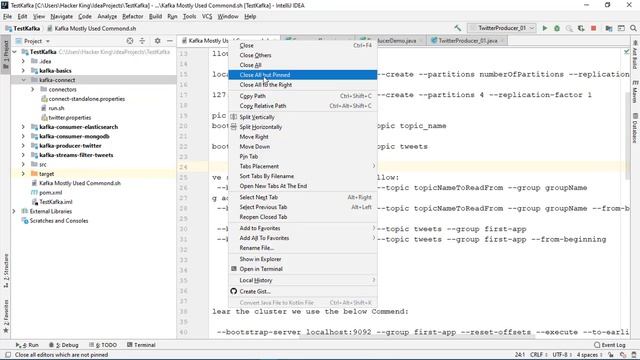Click the Build project hammer icon
The height and width of the screenshot is (360, 640).
click(x=458, y=28)
